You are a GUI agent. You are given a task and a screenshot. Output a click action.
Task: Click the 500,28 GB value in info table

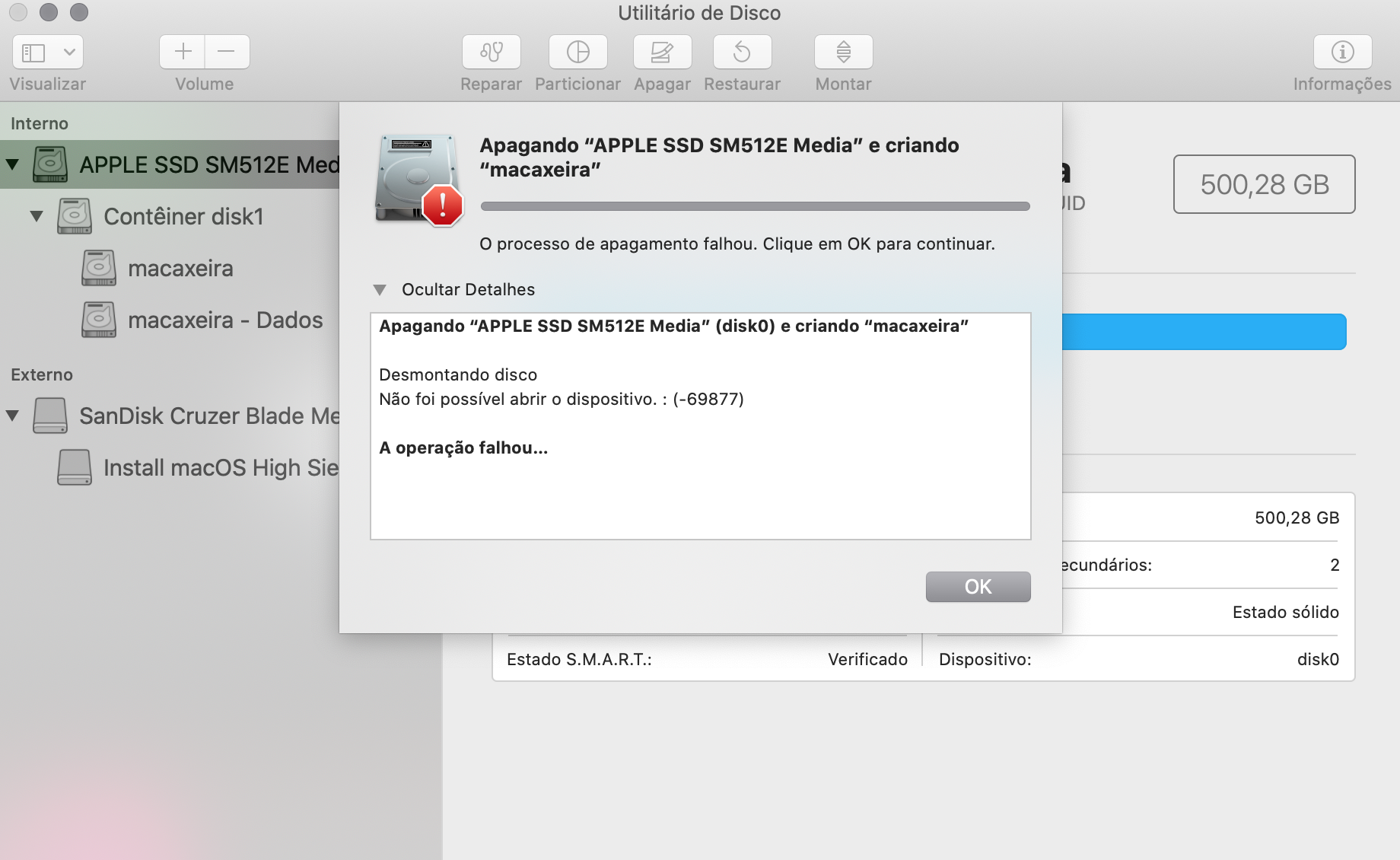(x=1297, y=518)
